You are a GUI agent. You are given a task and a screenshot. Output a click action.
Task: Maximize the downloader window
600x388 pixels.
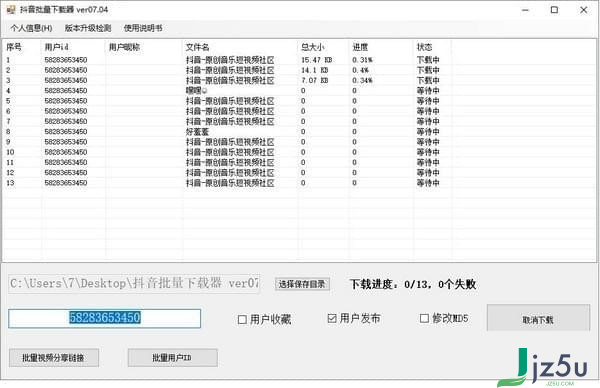click(x=554, y=10)
